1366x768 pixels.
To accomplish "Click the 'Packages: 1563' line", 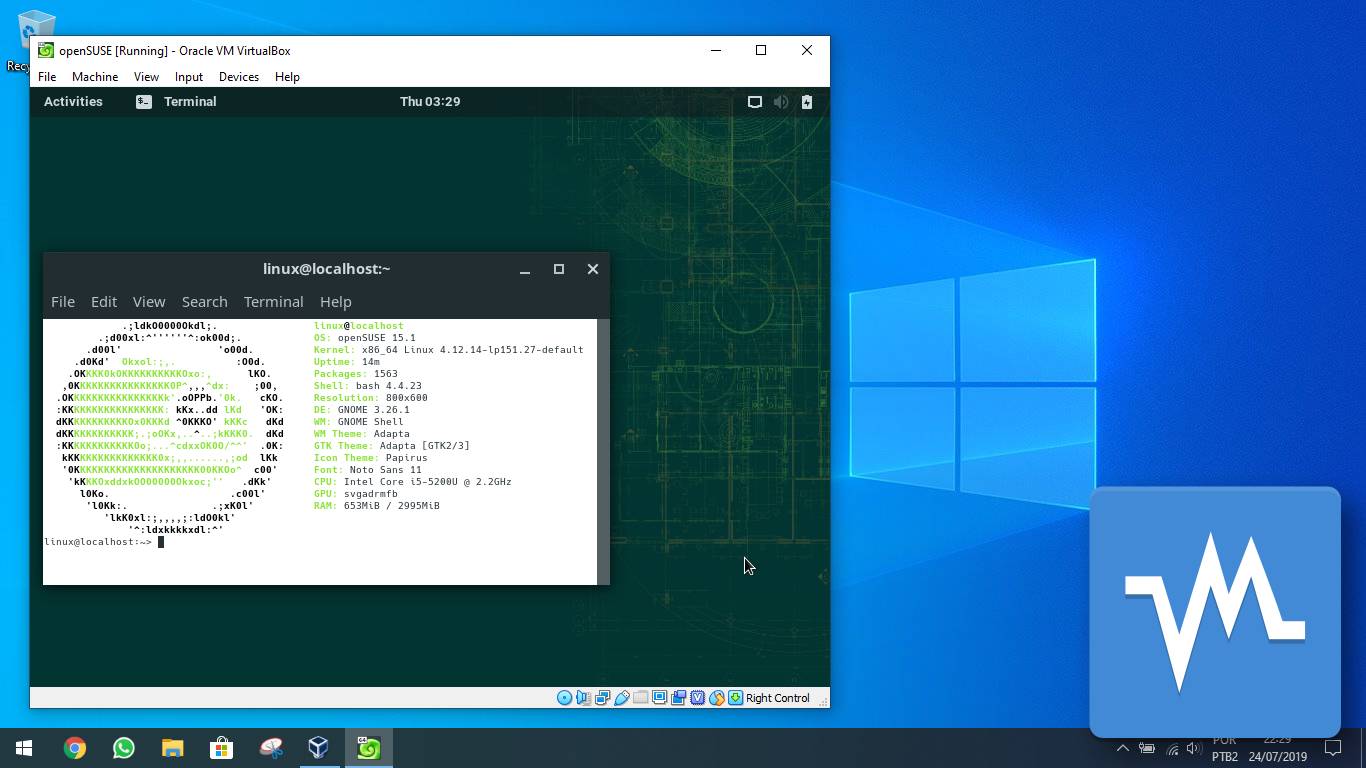I will click(355, 374).
